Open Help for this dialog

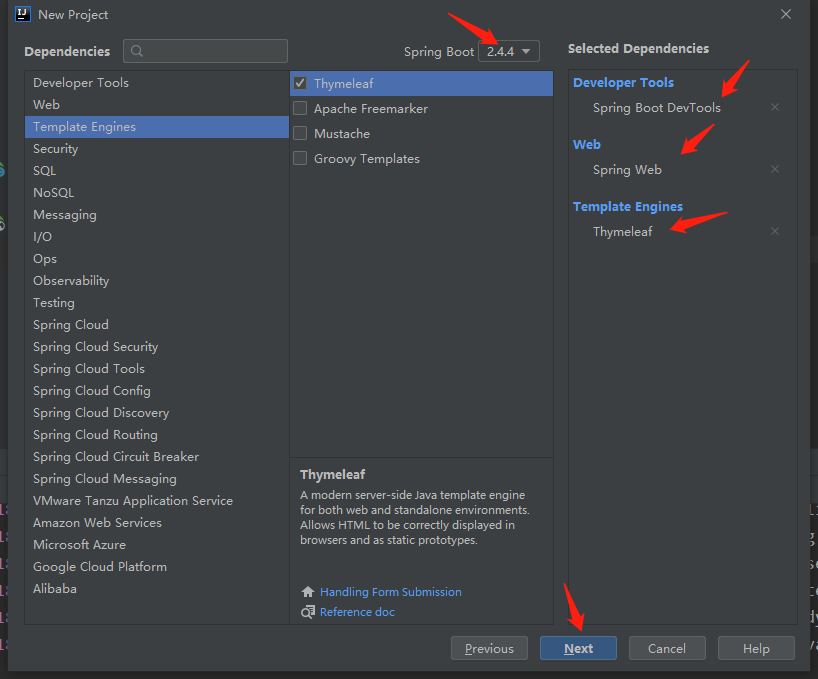pos(756,648)
